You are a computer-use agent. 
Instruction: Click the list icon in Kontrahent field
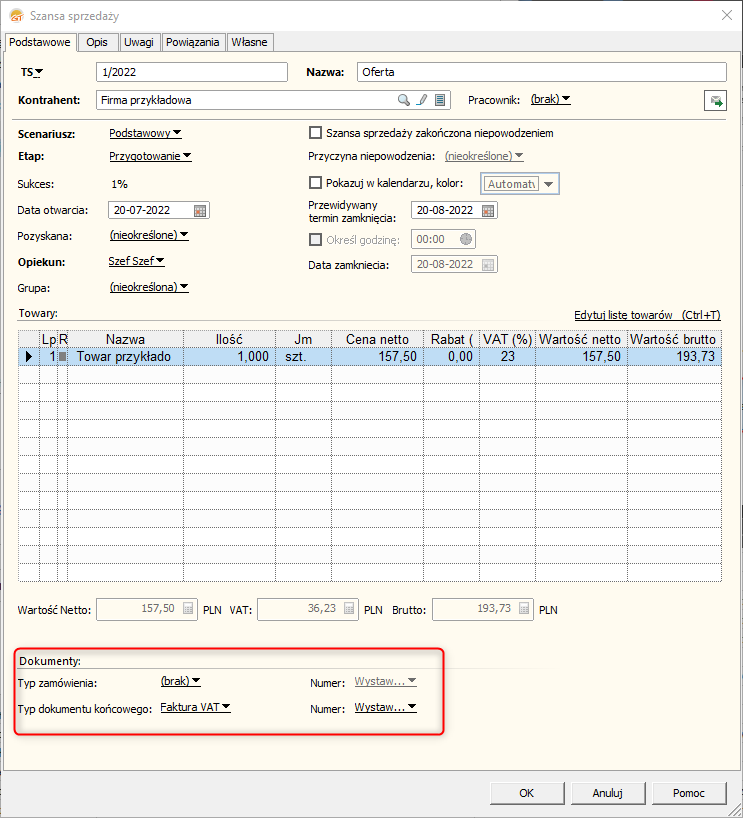click(x=440, y=100)
